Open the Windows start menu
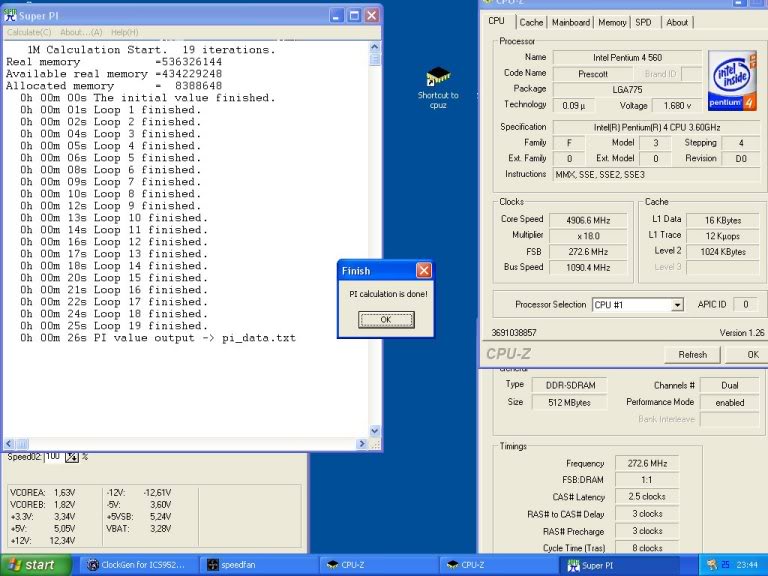Image resolution: width=768 pixels, height=576 pixels. point(36,565)
